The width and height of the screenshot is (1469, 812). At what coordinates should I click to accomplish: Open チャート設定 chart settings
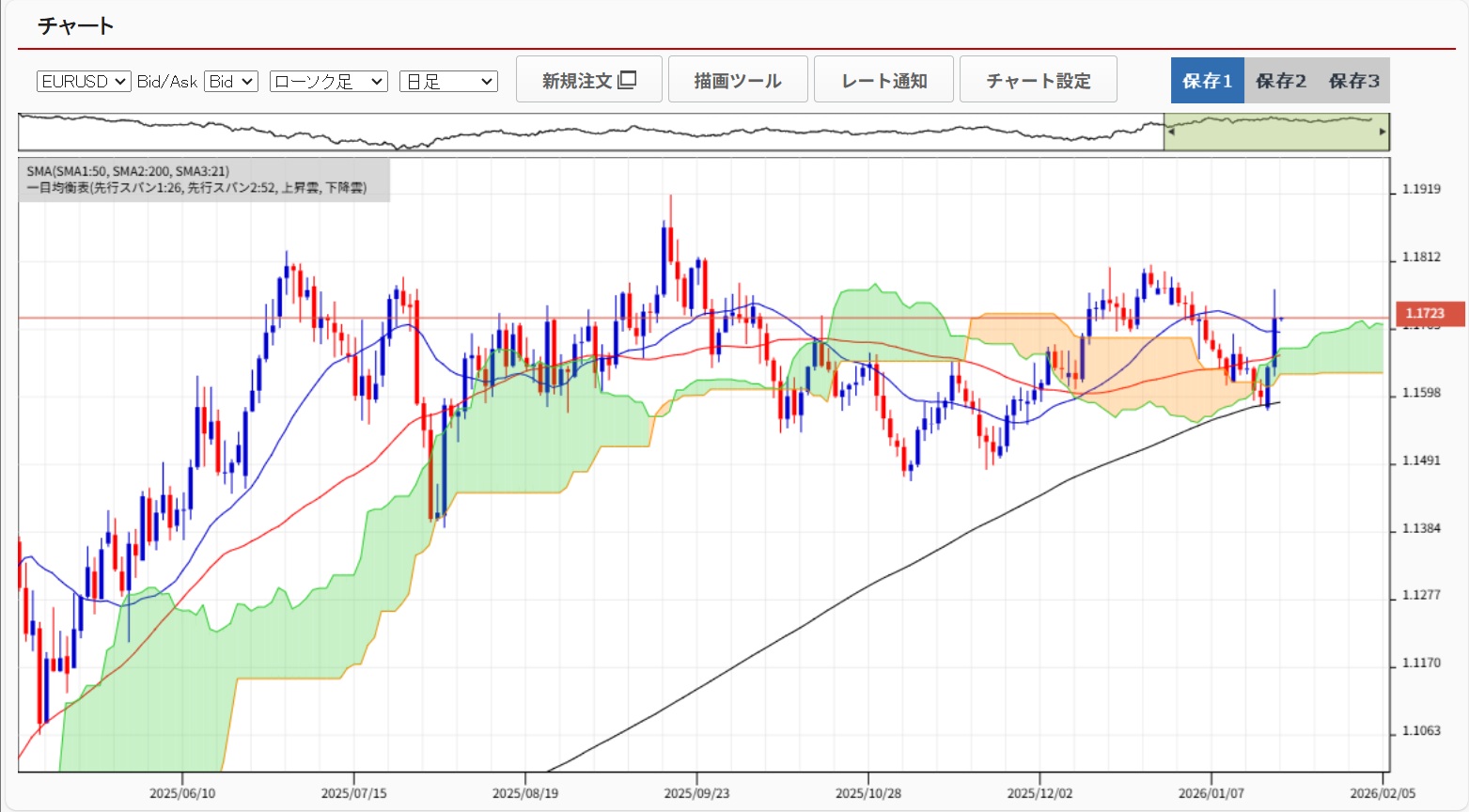point(1038,80)
